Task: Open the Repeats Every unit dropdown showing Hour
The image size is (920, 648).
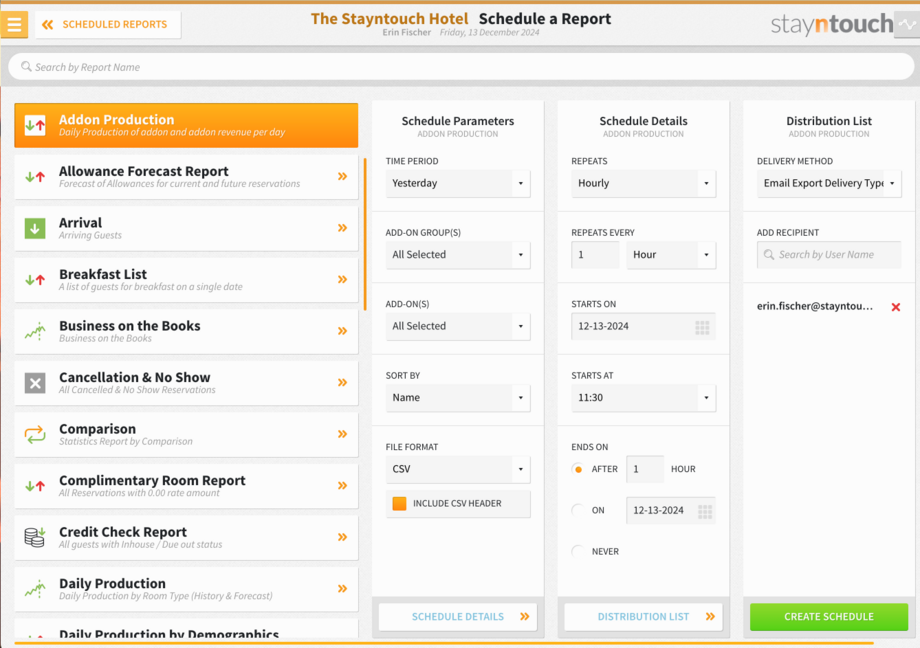Action: click(671, 255)
